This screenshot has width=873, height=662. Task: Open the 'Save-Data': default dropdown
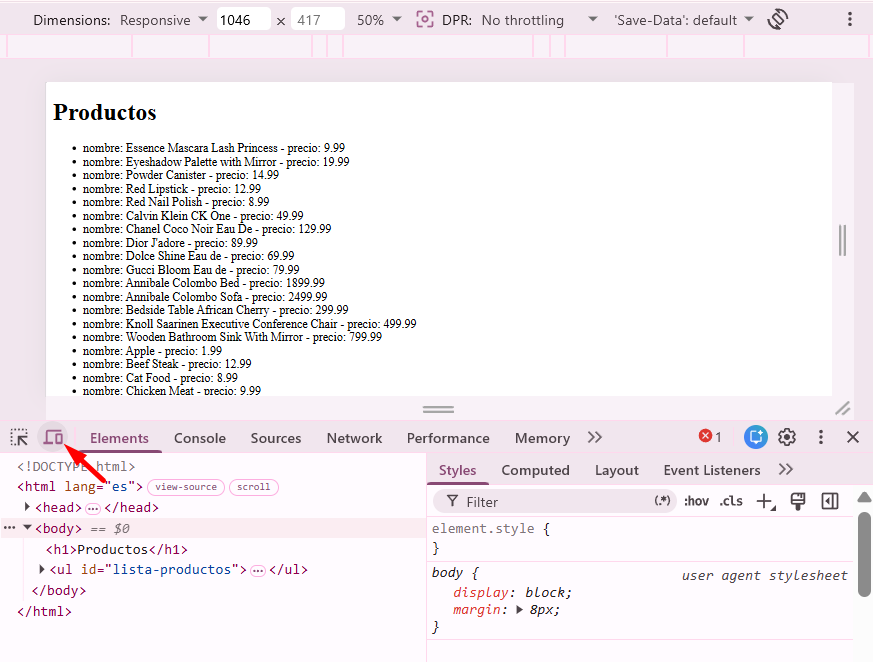[x=684, y=20]
